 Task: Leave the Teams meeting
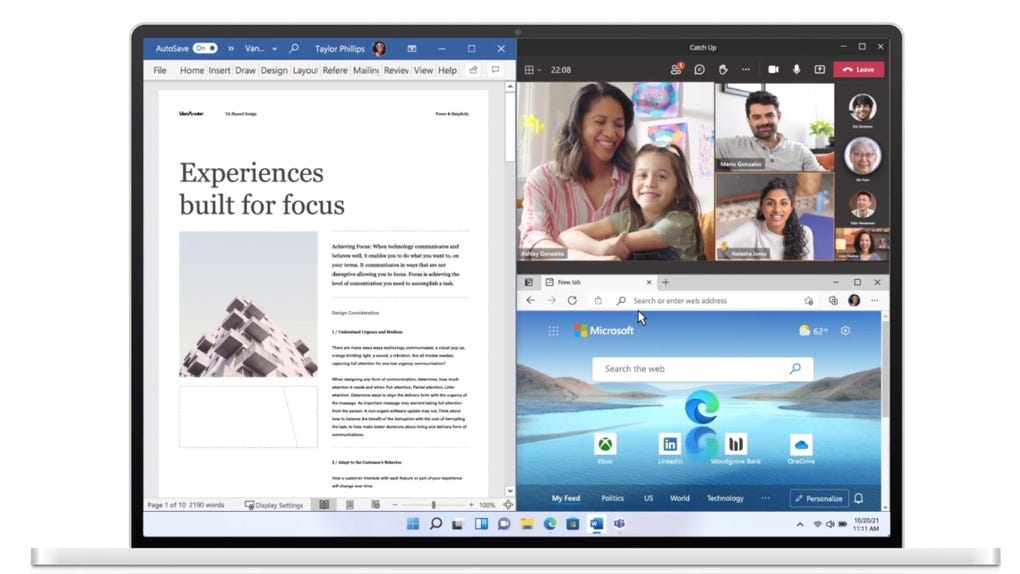(858, 70)
